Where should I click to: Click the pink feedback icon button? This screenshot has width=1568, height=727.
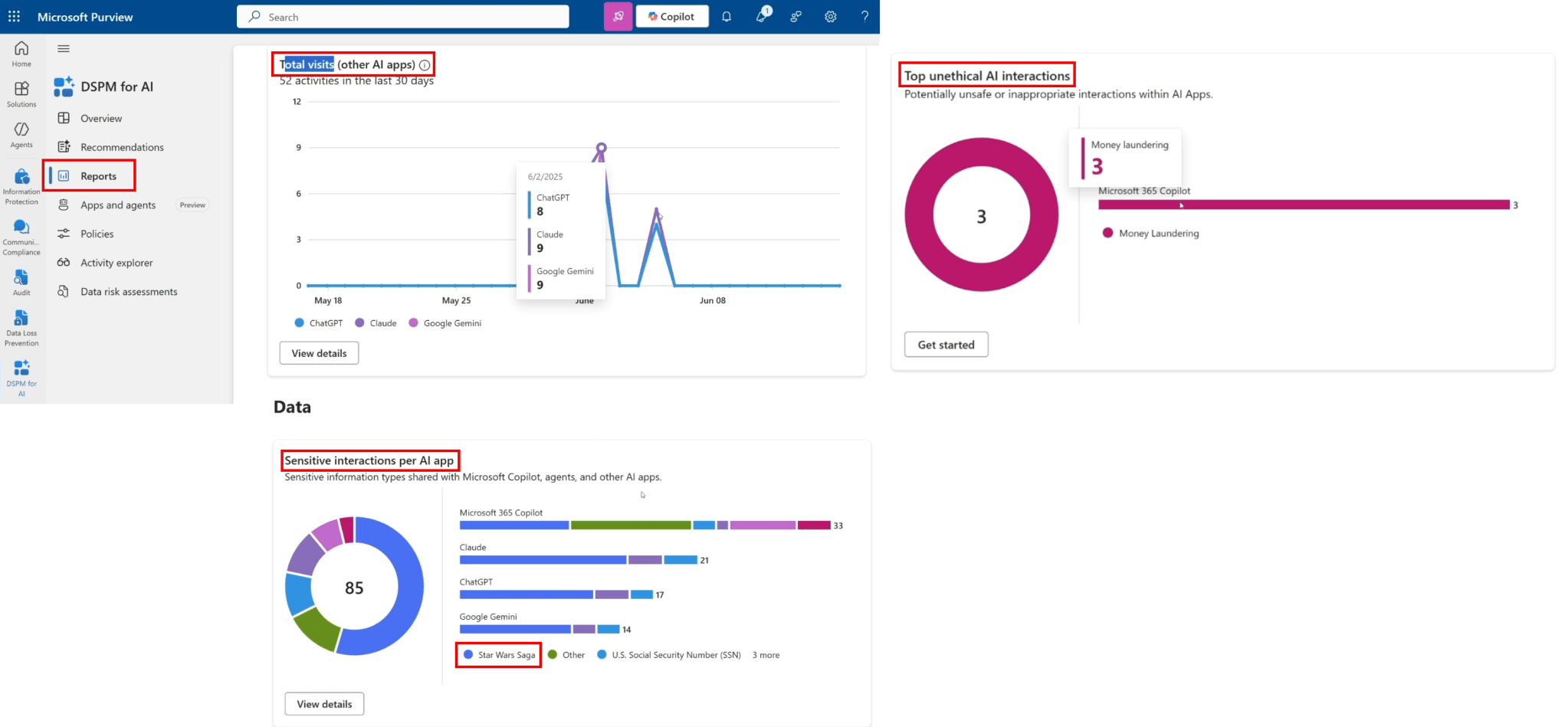(x=618, y=16)
